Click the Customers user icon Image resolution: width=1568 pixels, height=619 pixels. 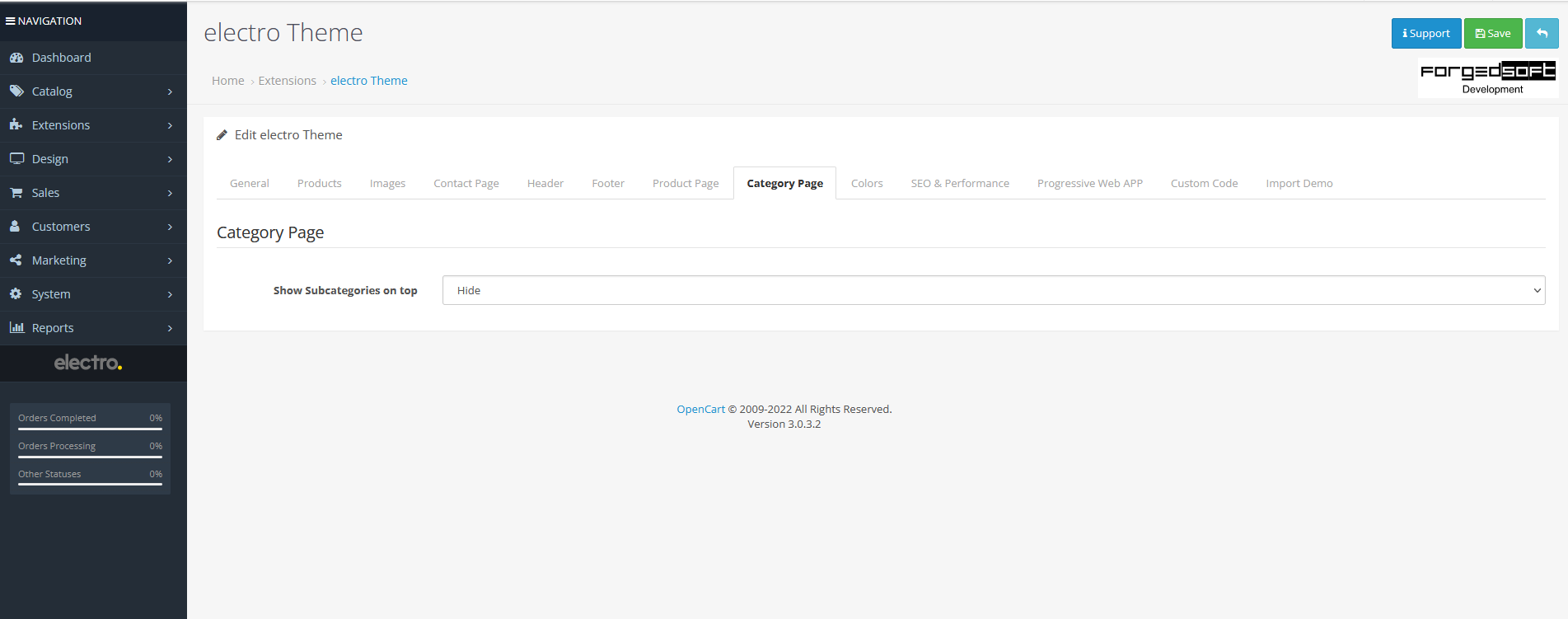tap(15, 226)
